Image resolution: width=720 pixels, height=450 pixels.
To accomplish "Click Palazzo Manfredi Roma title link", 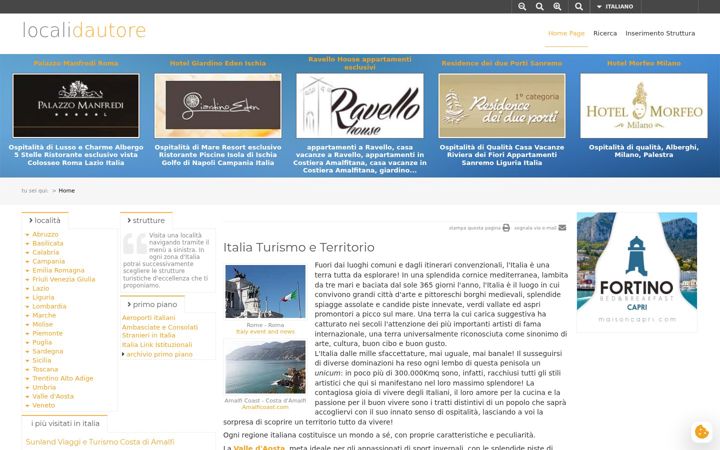I will coord(76,63).
